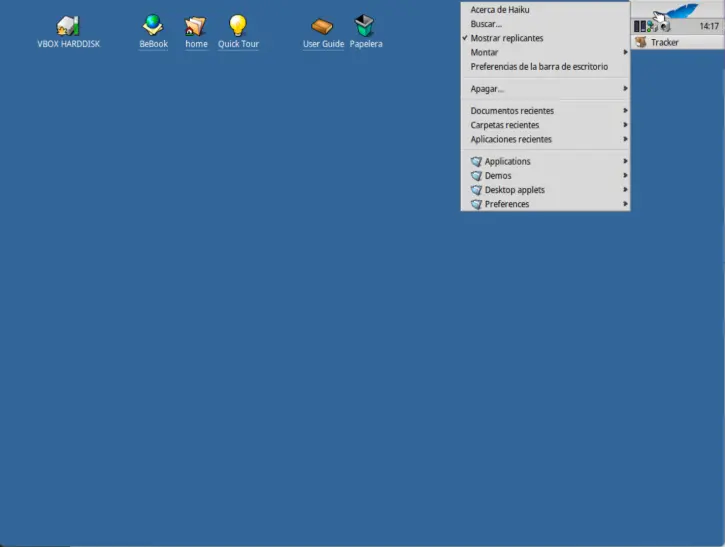Open Preferencias de la barra de escritorio
Viewport: 725px width, 547px height.
539,67
